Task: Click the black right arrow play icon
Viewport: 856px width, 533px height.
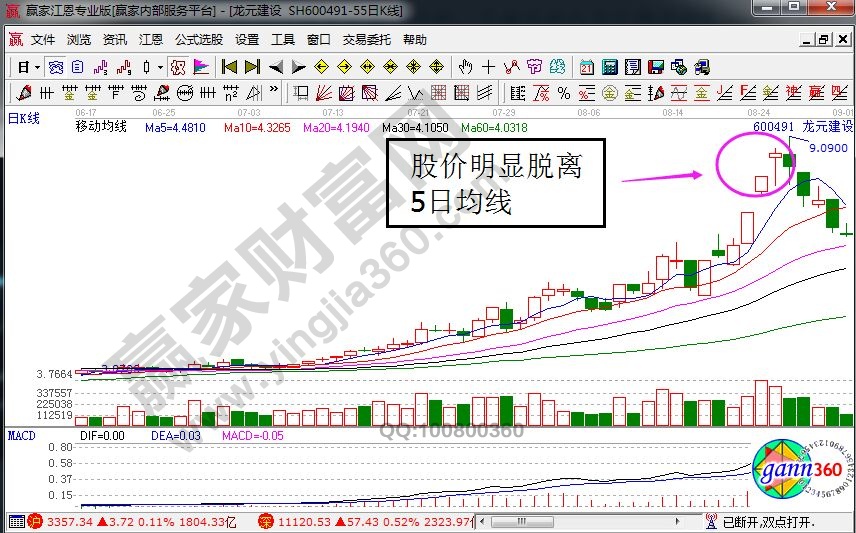Action: [298, 67]
